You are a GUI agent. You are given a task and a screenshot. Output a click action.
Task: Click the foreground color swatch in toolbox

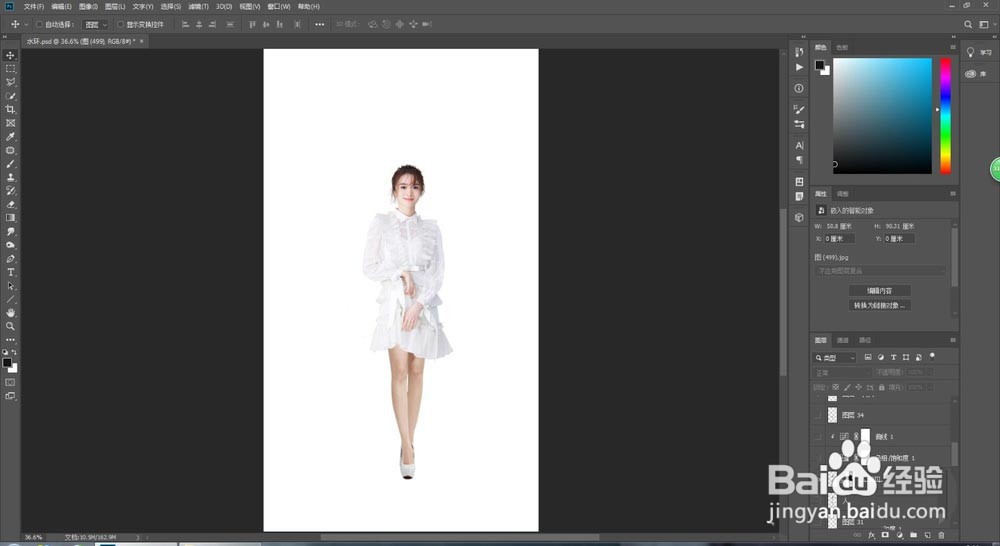click(7, 363)
